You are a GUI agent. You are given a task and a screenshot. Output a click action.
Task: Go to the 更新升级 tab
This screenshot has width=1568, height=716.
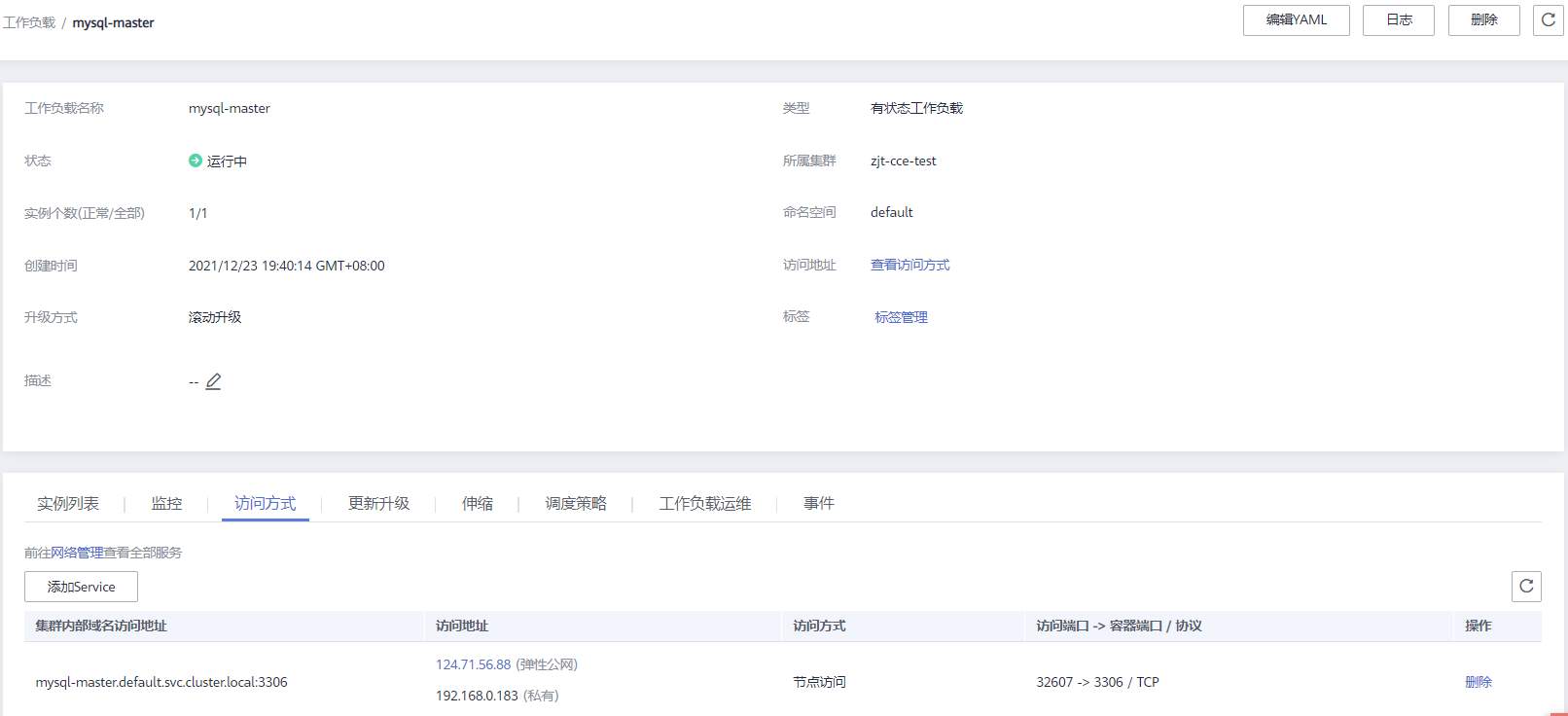378,503
